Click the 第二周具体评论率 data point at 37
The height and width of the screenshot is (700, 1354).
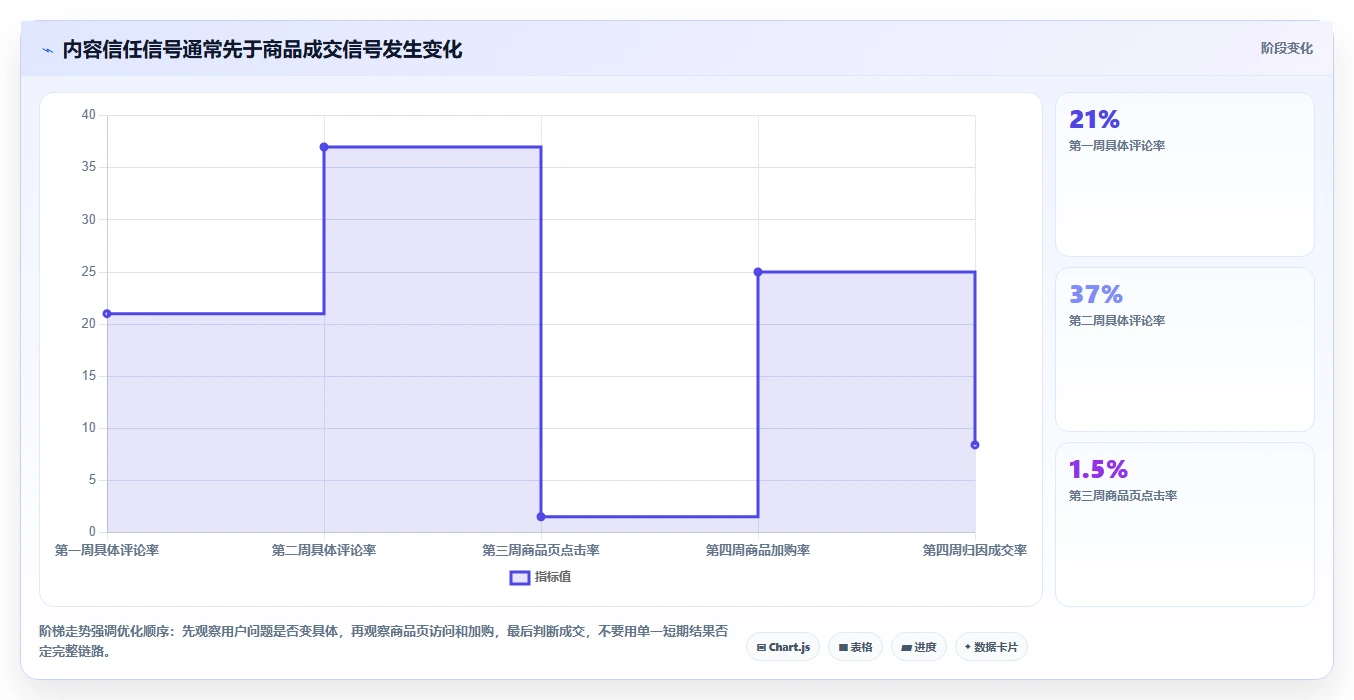click(324, 147)
